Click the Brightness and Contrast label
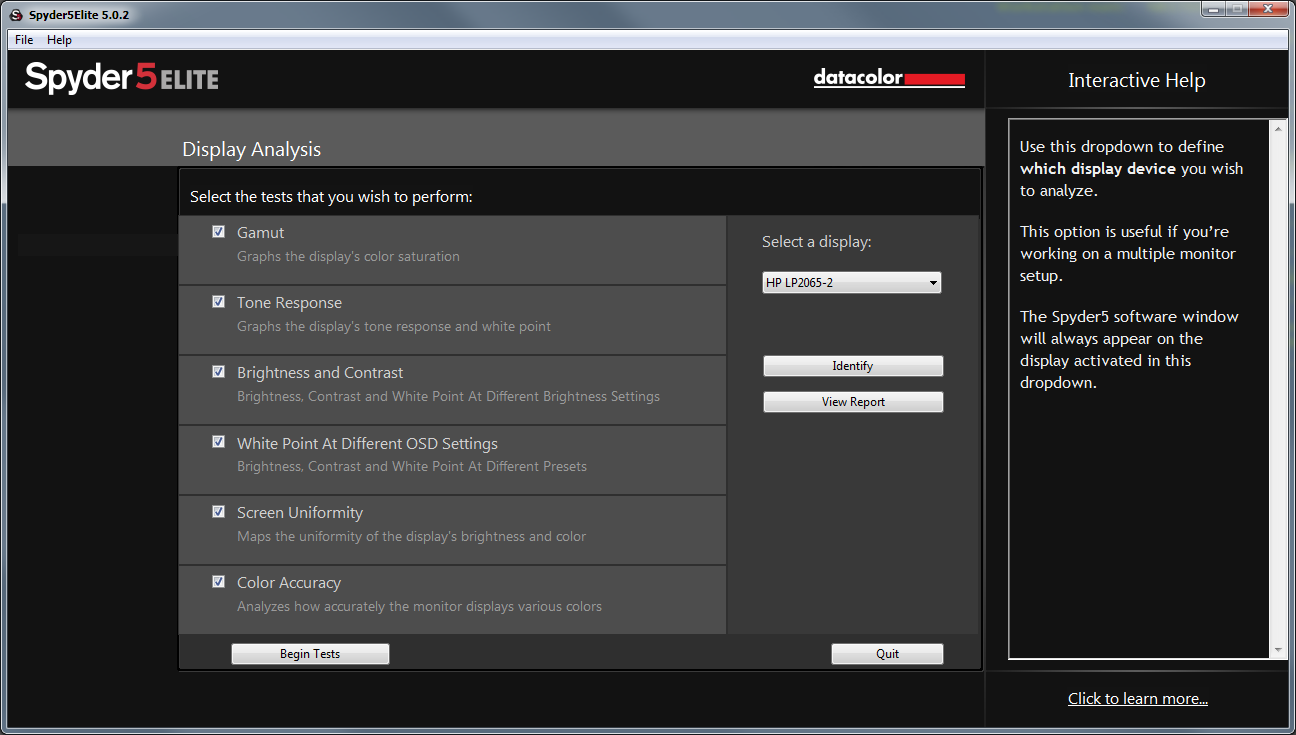Screen dimensions: 1296x735 (x=320, y=373)
